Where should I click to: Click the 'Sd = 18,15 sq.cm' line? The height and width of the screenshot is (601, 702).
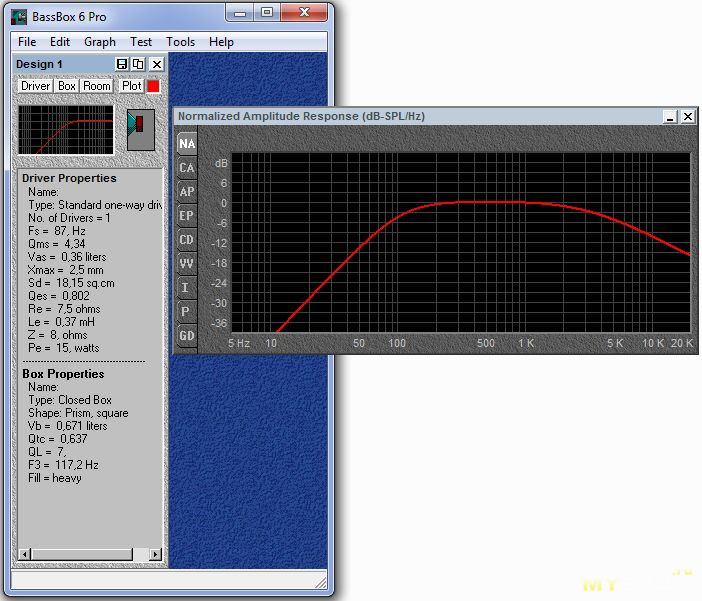pyautogui.click(x=71, y=283)
